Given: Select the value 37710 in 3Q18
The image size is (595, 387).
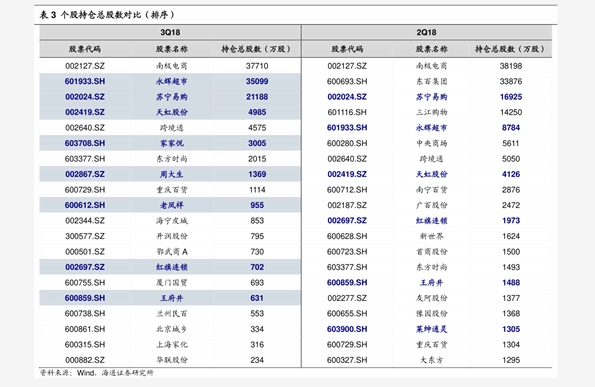Looking at the screenshot, I should 257,66.
